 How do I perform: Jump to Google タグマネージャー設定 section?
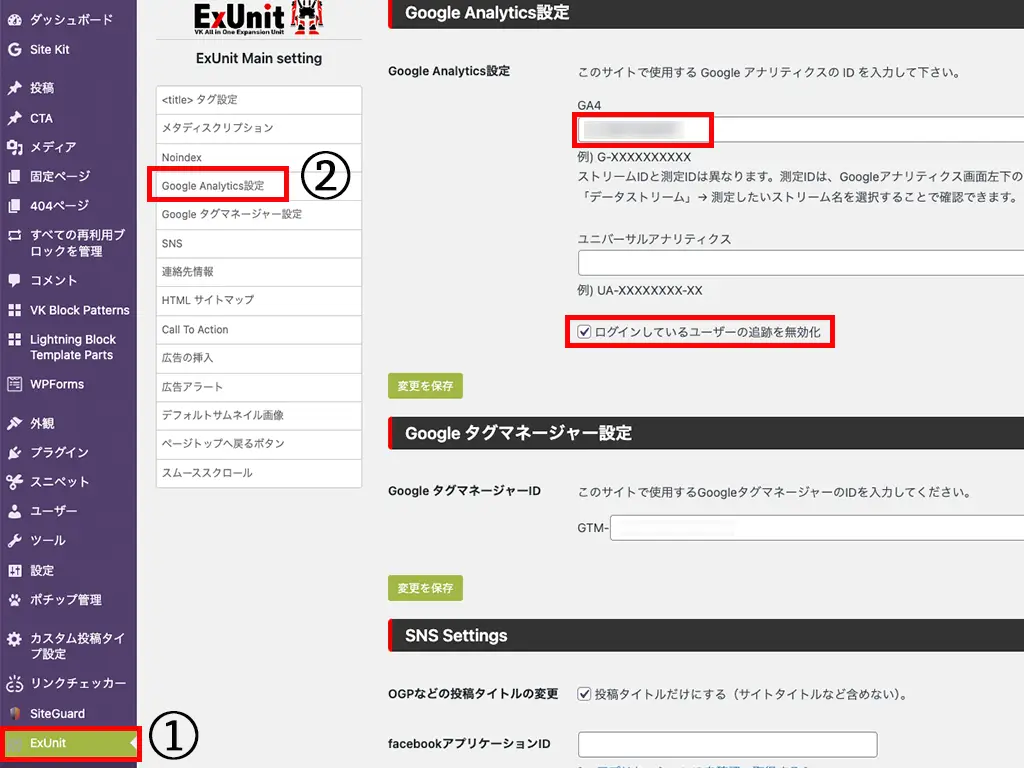259,215
